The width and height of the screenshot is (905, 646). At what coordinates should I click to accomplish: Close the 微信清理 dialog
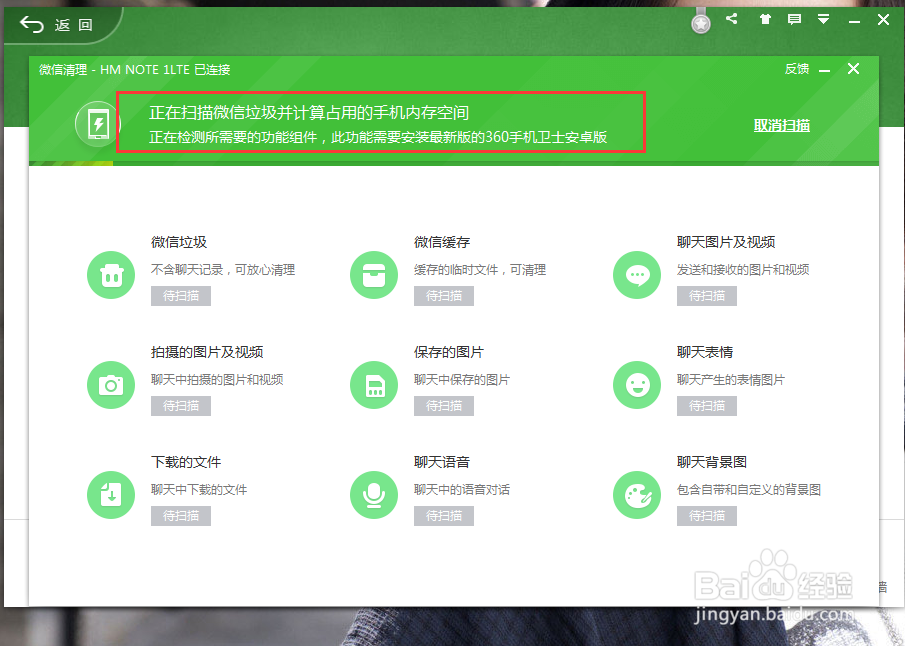(x=854, y=69)
